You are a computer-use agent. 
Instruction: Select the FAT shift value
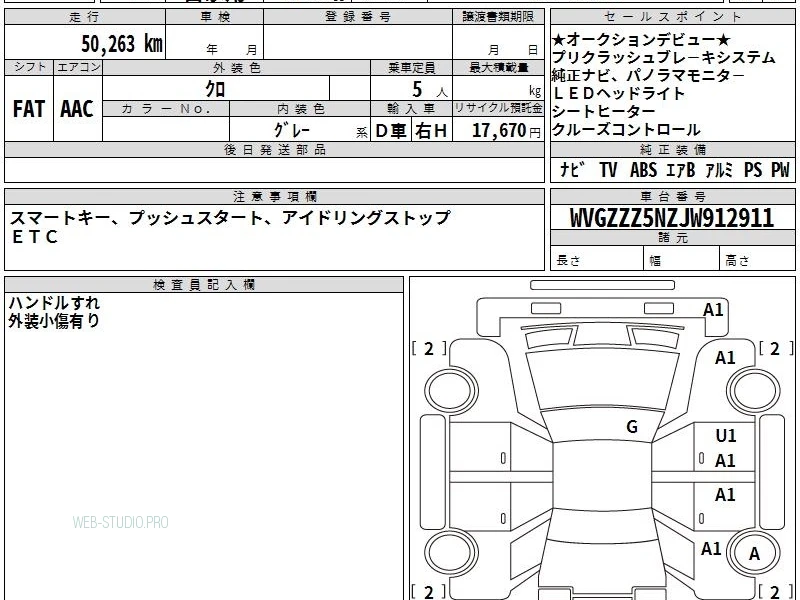(x=29, y=109)
